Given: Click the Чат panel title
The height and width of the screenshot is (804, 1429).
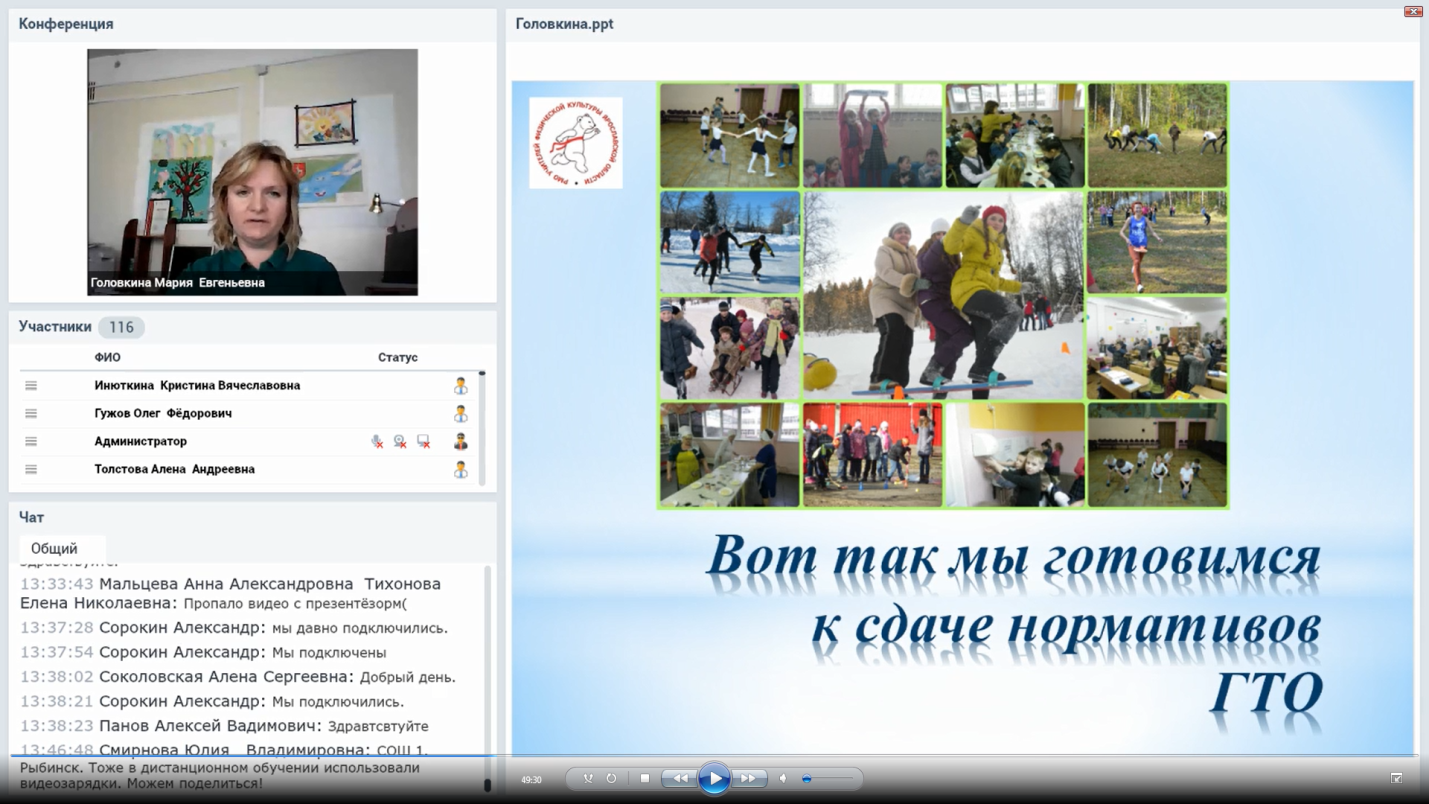Looking at the screenshot, I should 31,517.
